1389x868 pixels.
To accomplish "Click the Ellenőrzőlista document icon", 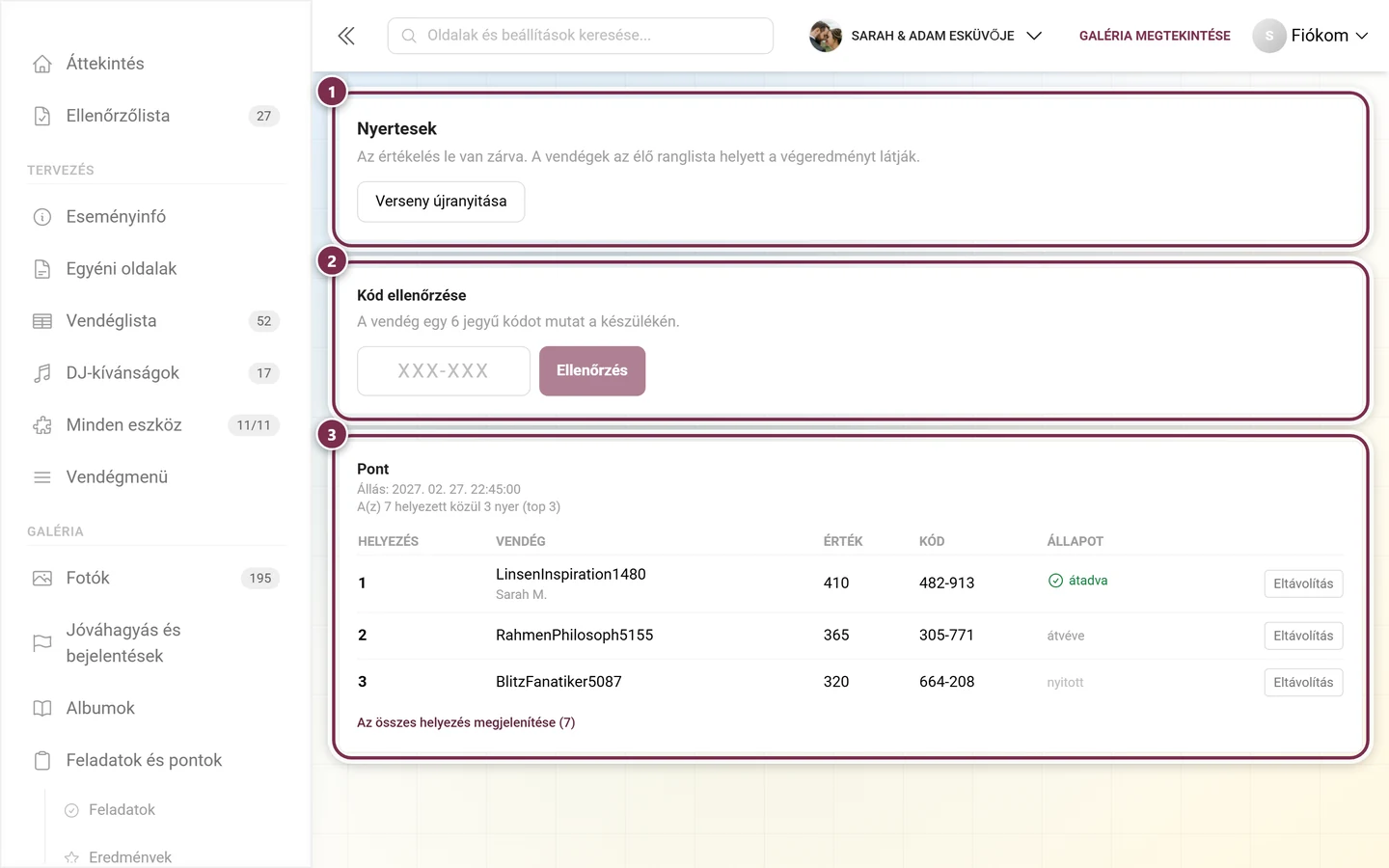I will click(42, 116).
